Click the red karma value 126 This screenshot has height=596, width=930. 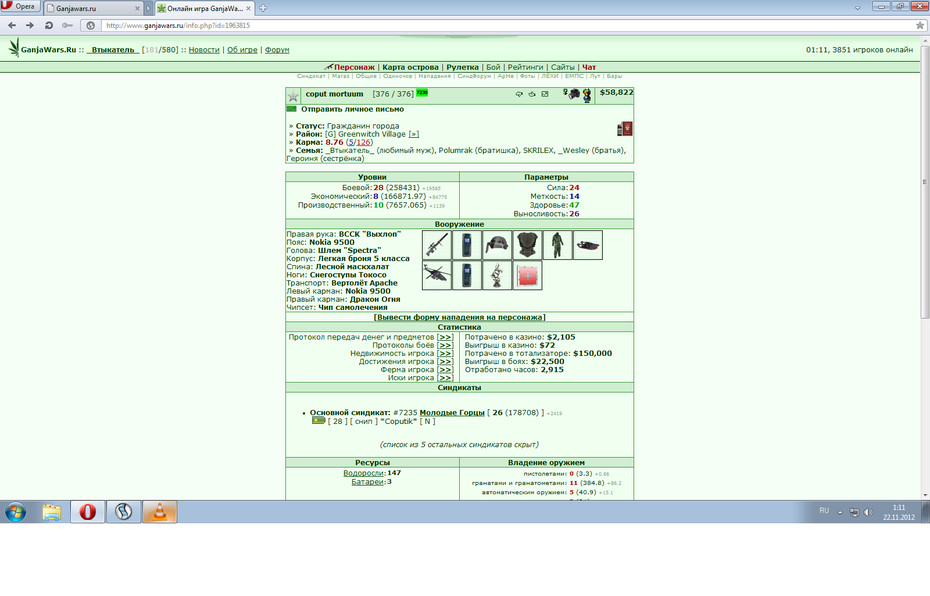pyautogui.click(x=364, y=142)
